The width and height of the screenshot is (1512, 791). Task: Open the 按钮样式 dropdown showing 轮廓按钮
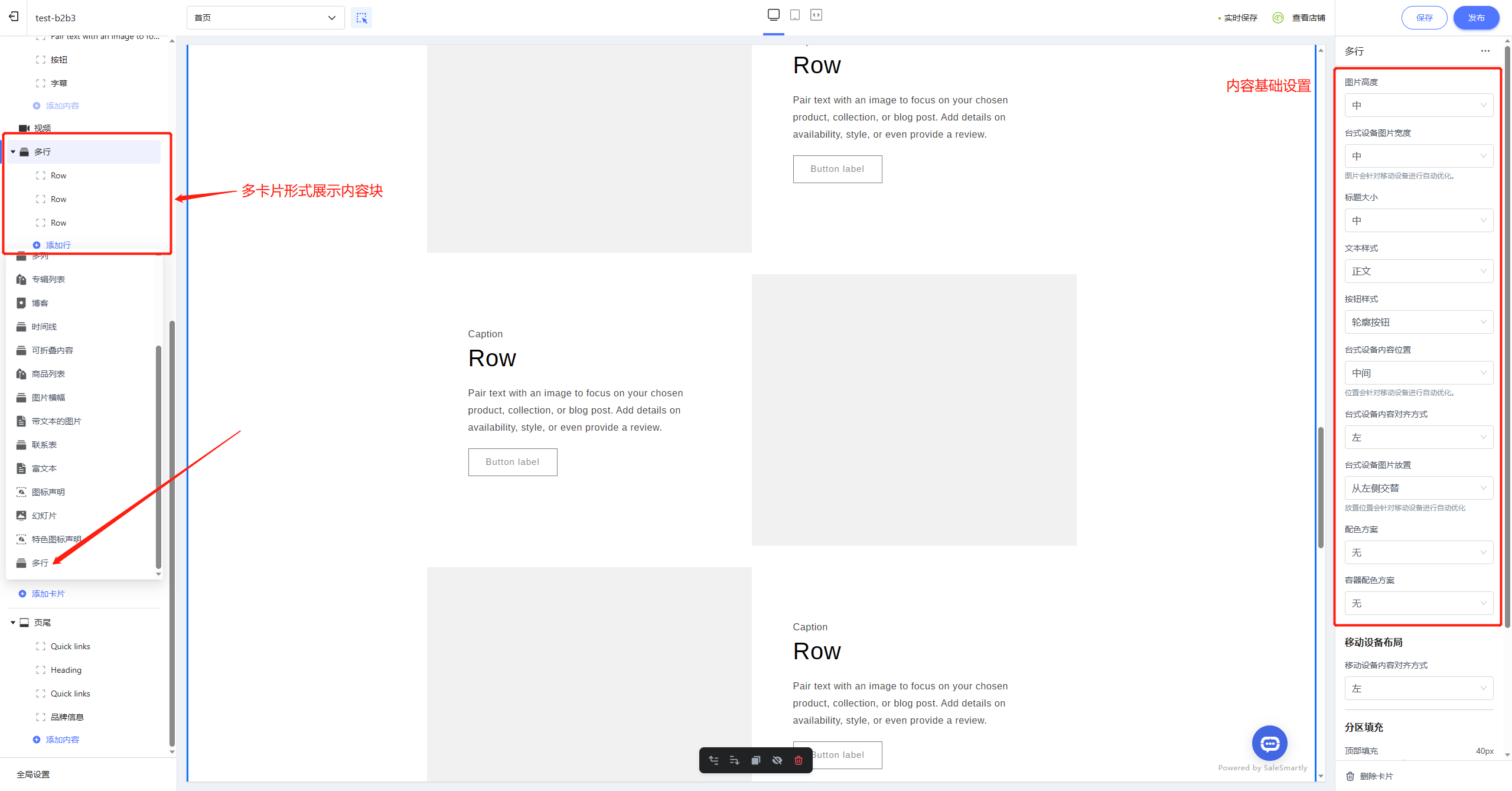[1419, 322]
